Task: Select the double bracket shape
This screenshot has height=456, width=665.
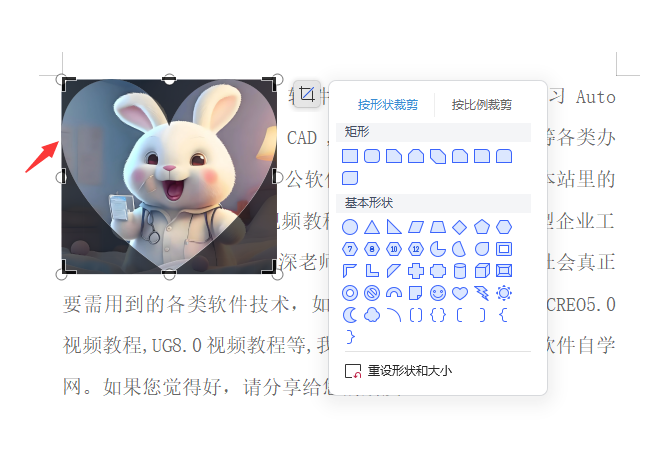Action: coord(416,315)
